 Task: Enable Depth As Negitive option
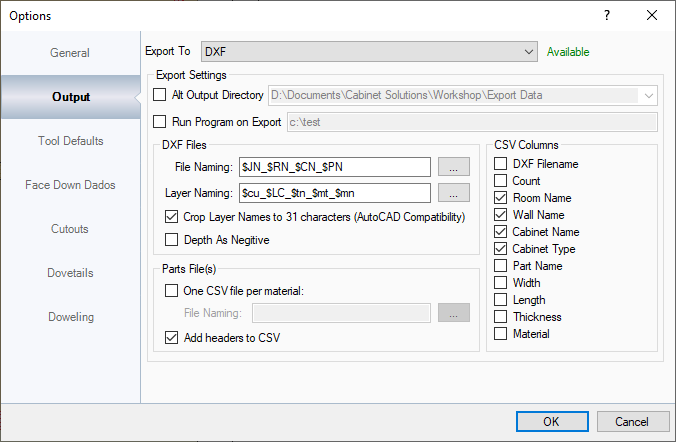coord(172,240)
